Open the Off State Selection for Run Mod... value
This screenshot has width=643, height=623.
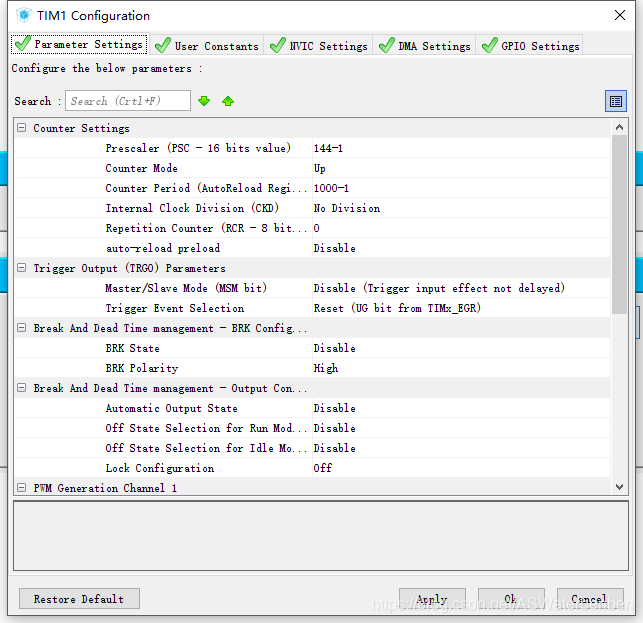click(x=461, y=428)
